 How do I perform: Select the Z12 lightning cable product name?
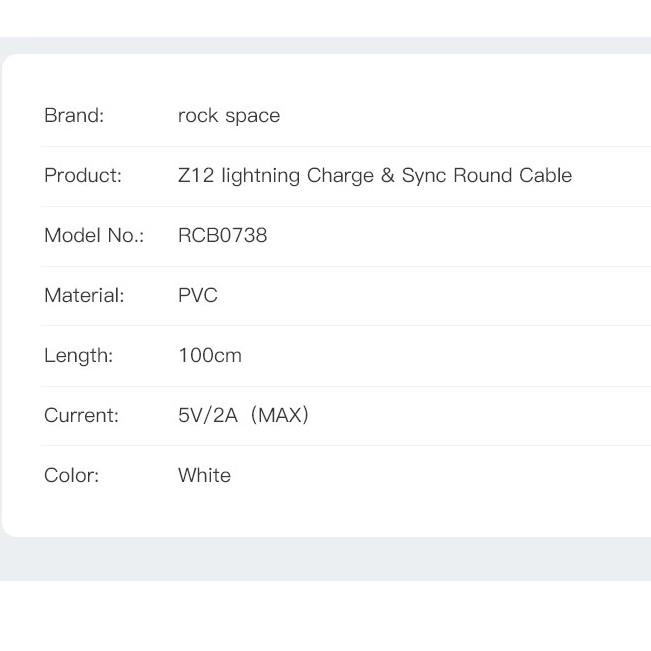point(375,176)
